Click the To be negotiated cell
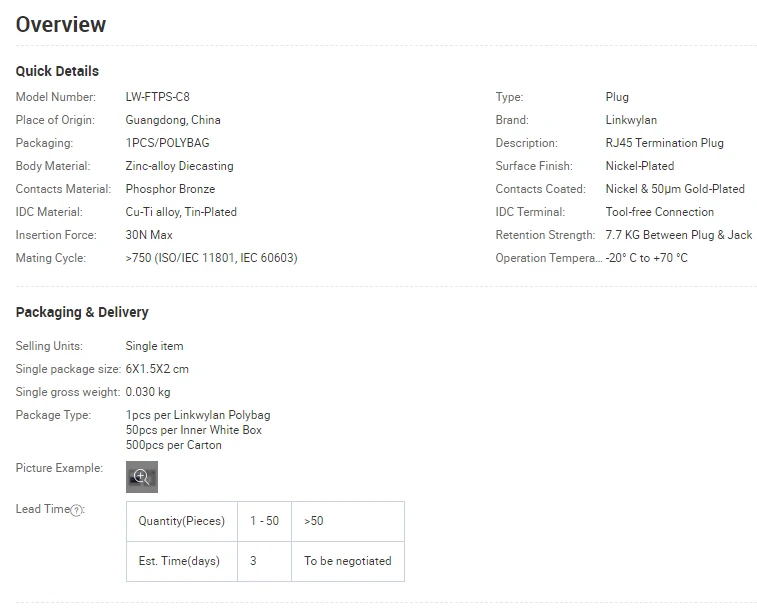Viewport: 757px width, 611px height. pos(348,561)
